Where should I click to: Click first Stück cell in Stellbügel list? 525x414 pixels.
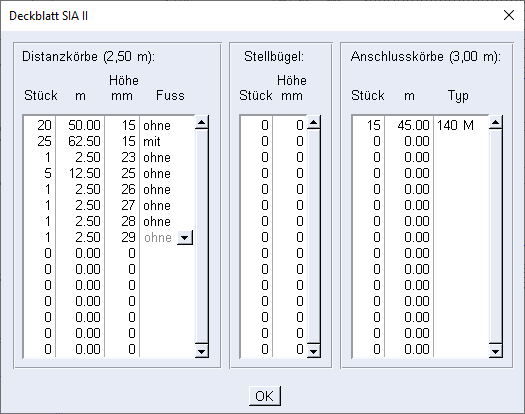[256, 125]
